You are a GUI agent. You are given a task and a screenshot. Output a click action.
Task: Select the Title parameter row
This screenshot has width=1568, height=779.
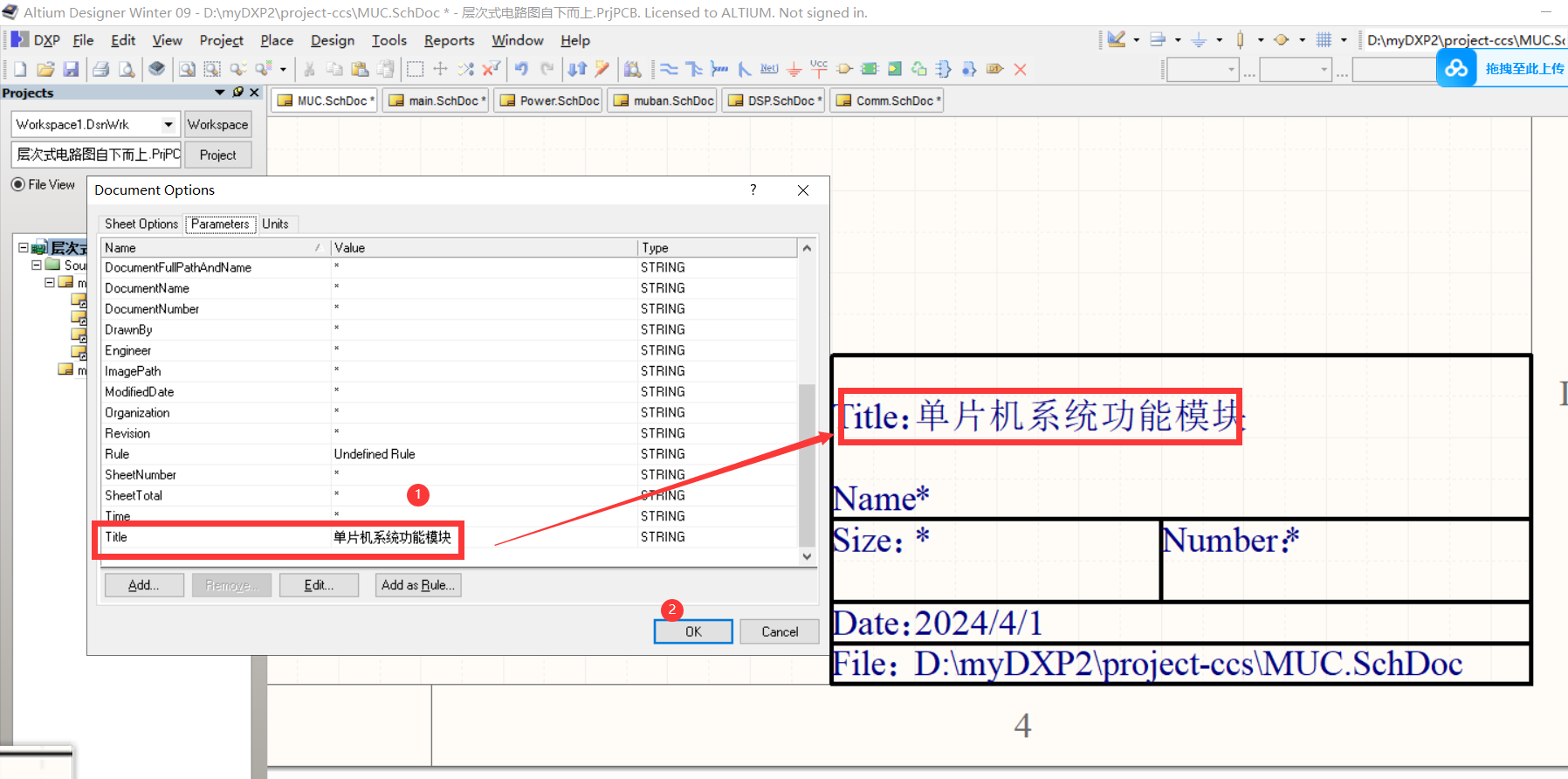449,537
